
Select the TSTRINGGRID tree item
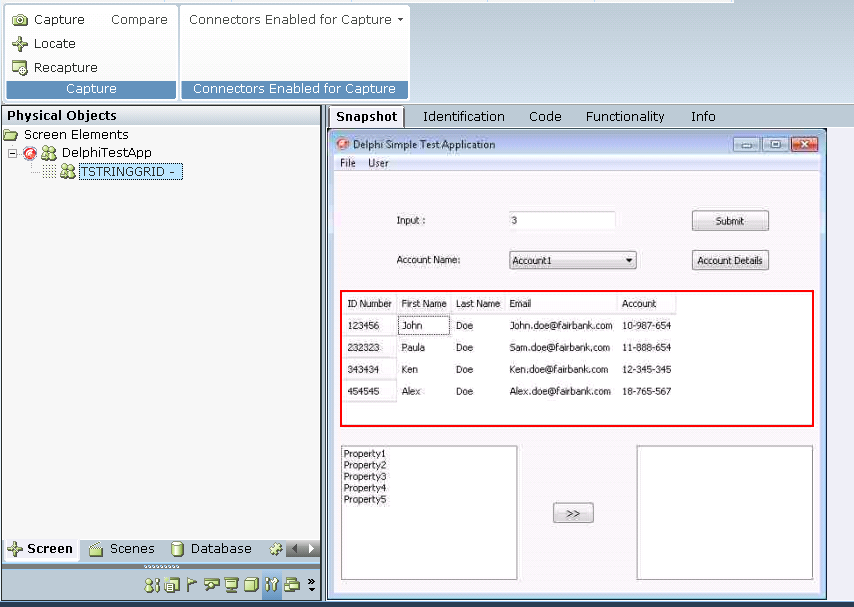129,172
